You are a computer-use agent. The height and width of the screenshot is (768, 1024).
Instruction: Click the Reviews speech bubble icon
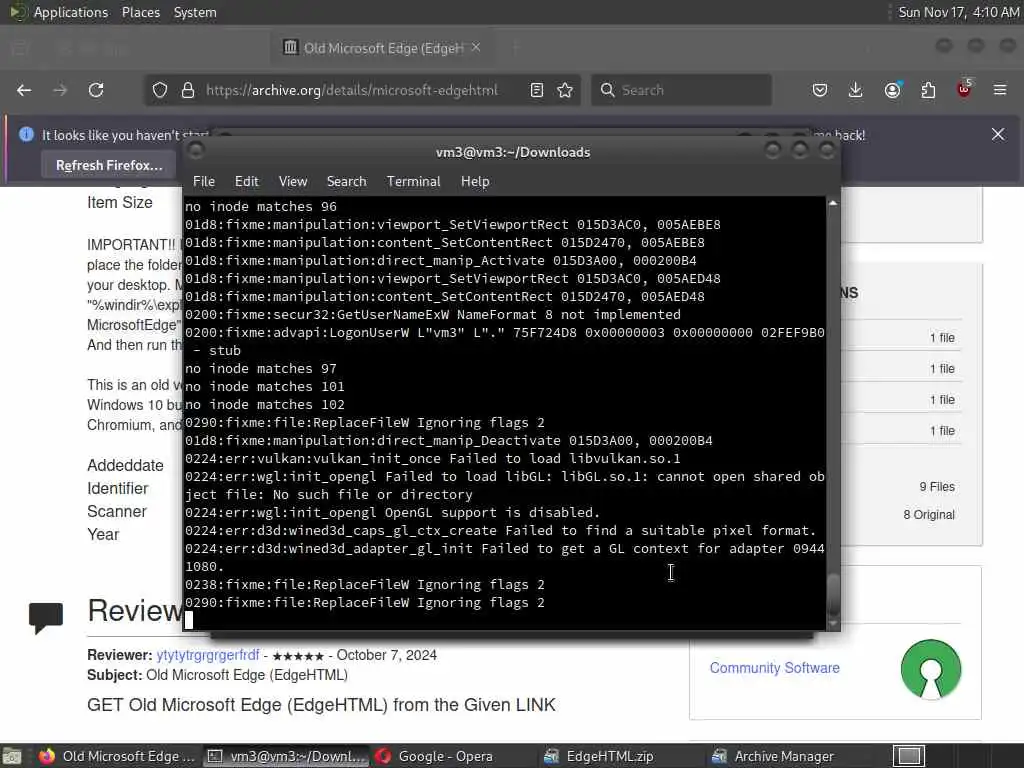click(x=46, y=617)
